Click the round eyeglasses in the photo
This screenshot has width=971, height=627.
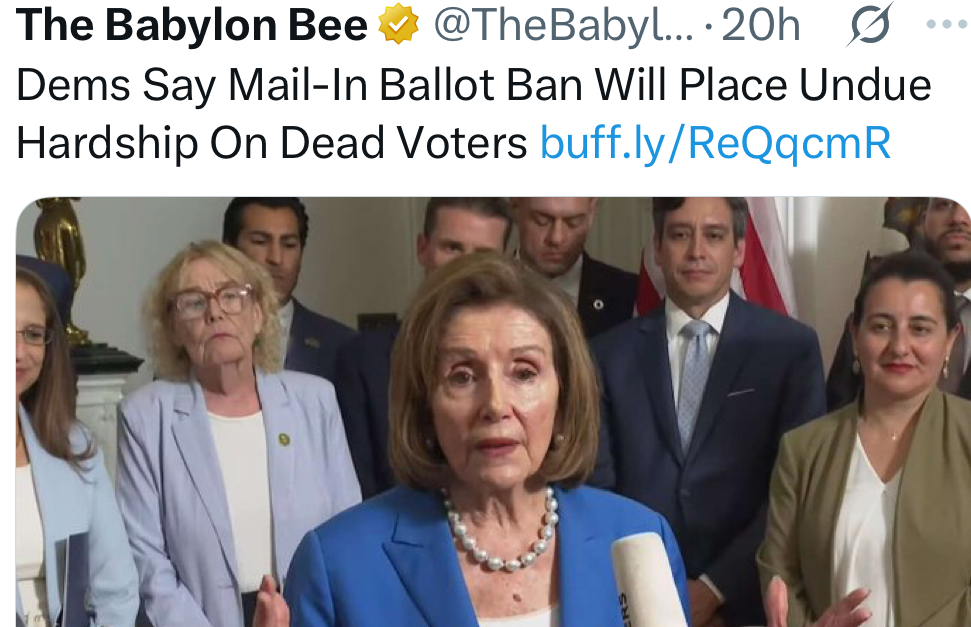[212, 302]
